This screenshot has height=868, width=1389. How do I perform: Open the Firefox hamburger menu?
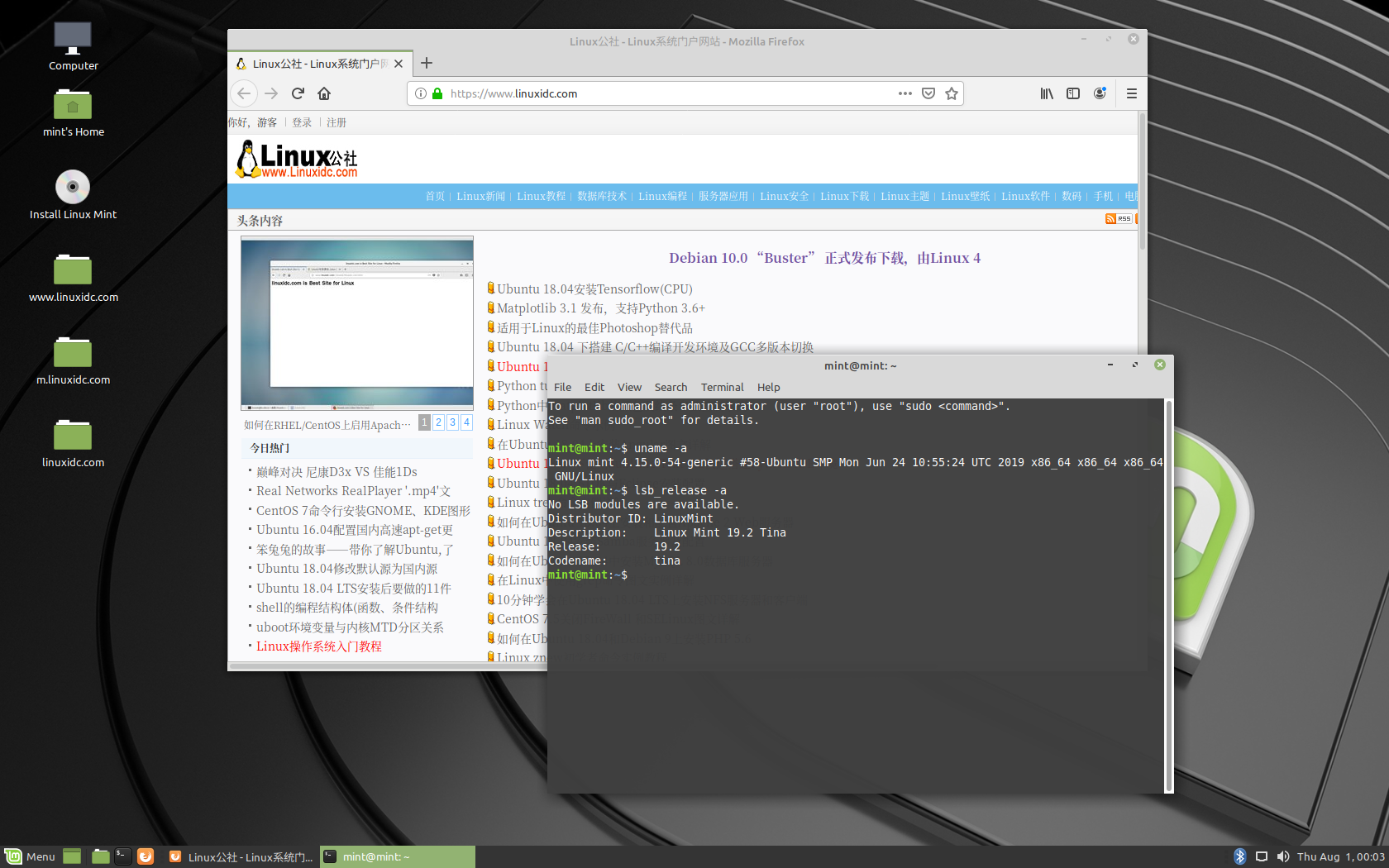1132,93
